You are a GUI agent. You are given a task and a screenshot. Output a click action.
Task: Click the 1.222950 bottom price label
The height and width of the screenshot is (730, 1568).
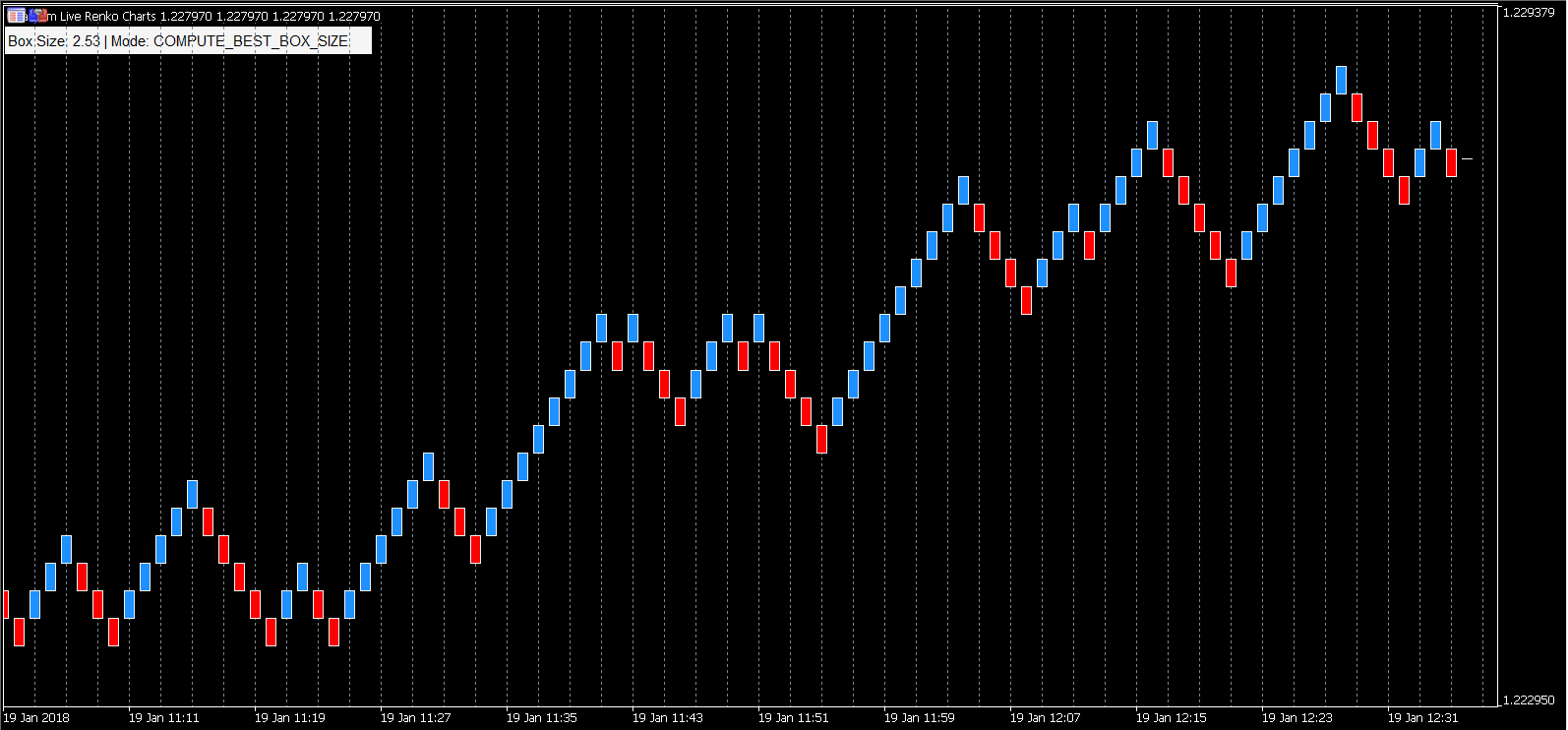(x=1528, y=700)
